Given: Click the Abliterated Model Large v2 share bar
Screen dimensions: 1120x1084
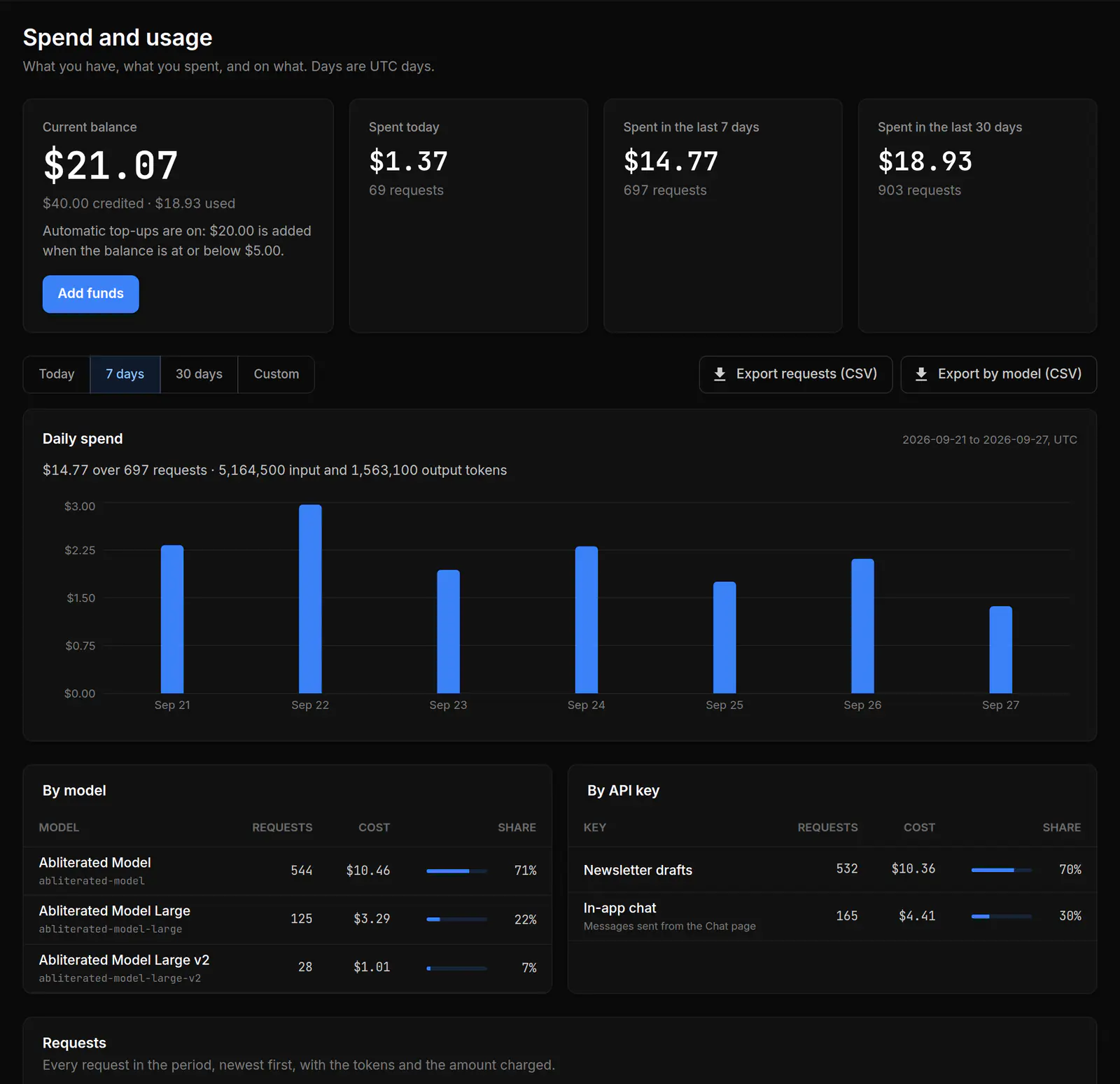Looking at the screenshot, I should [x=456, y=969].
